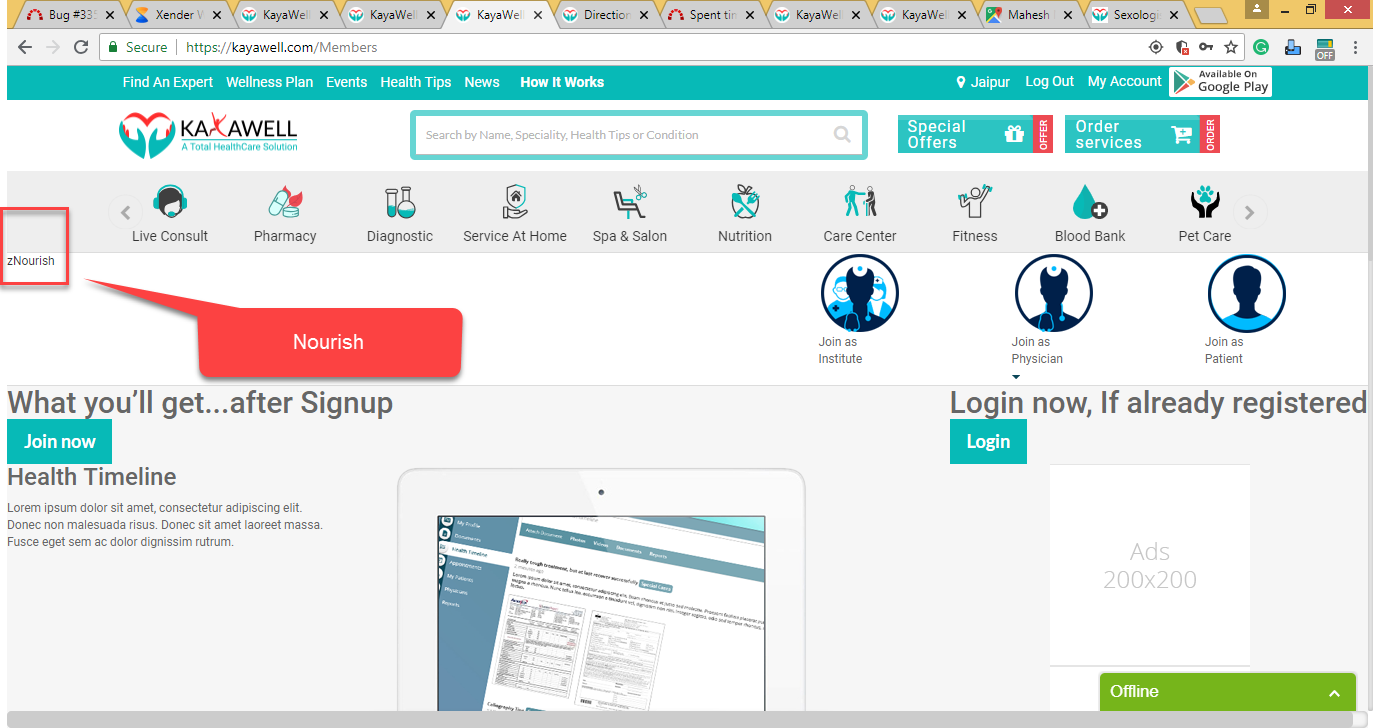
Task: Click Join as Physician avatar
Action: point(1053,294)
